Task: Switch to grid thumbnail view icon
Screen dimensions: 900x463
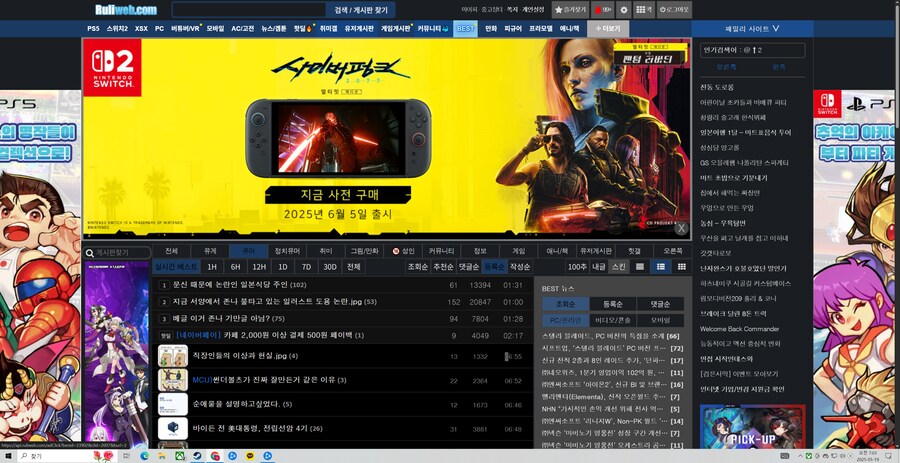Action: tap(681, 267)
